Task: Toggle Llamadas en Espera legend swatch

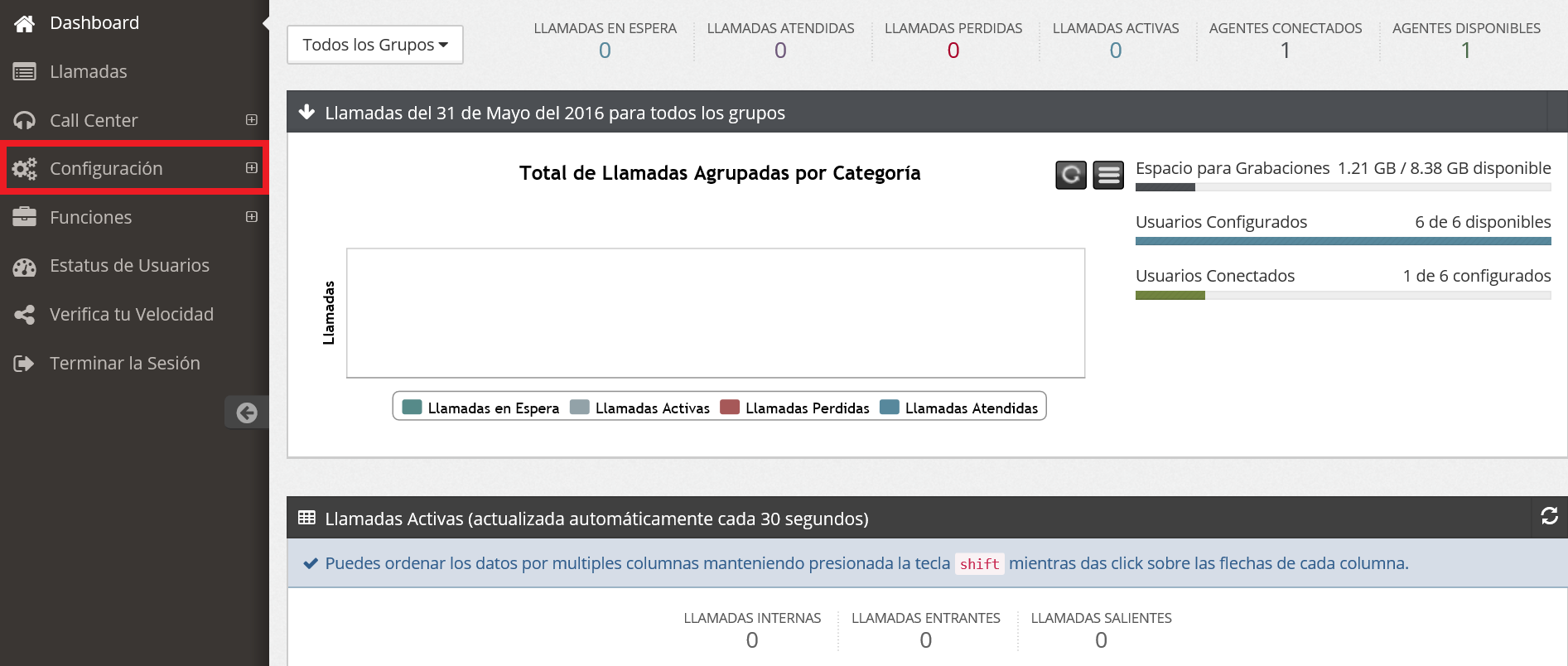Action: click(412, 407)
